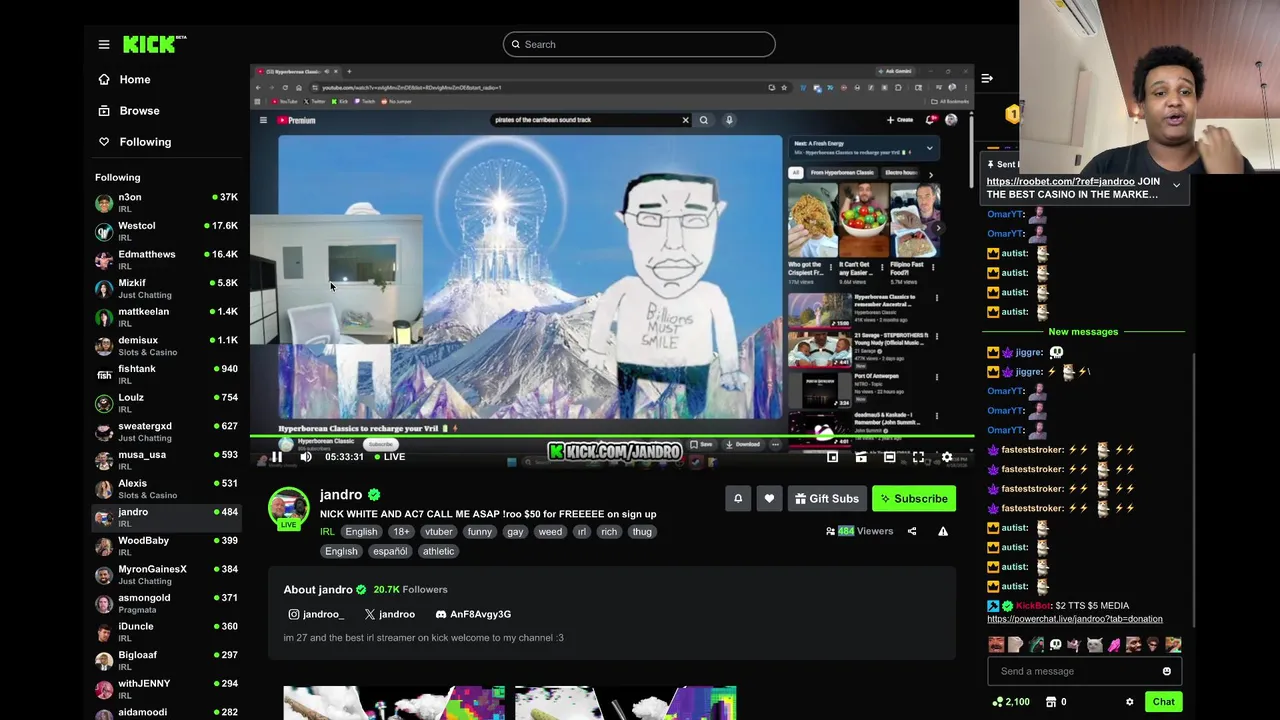
Task: Click the pink hands quick emote
Action: pos(1114,645)
